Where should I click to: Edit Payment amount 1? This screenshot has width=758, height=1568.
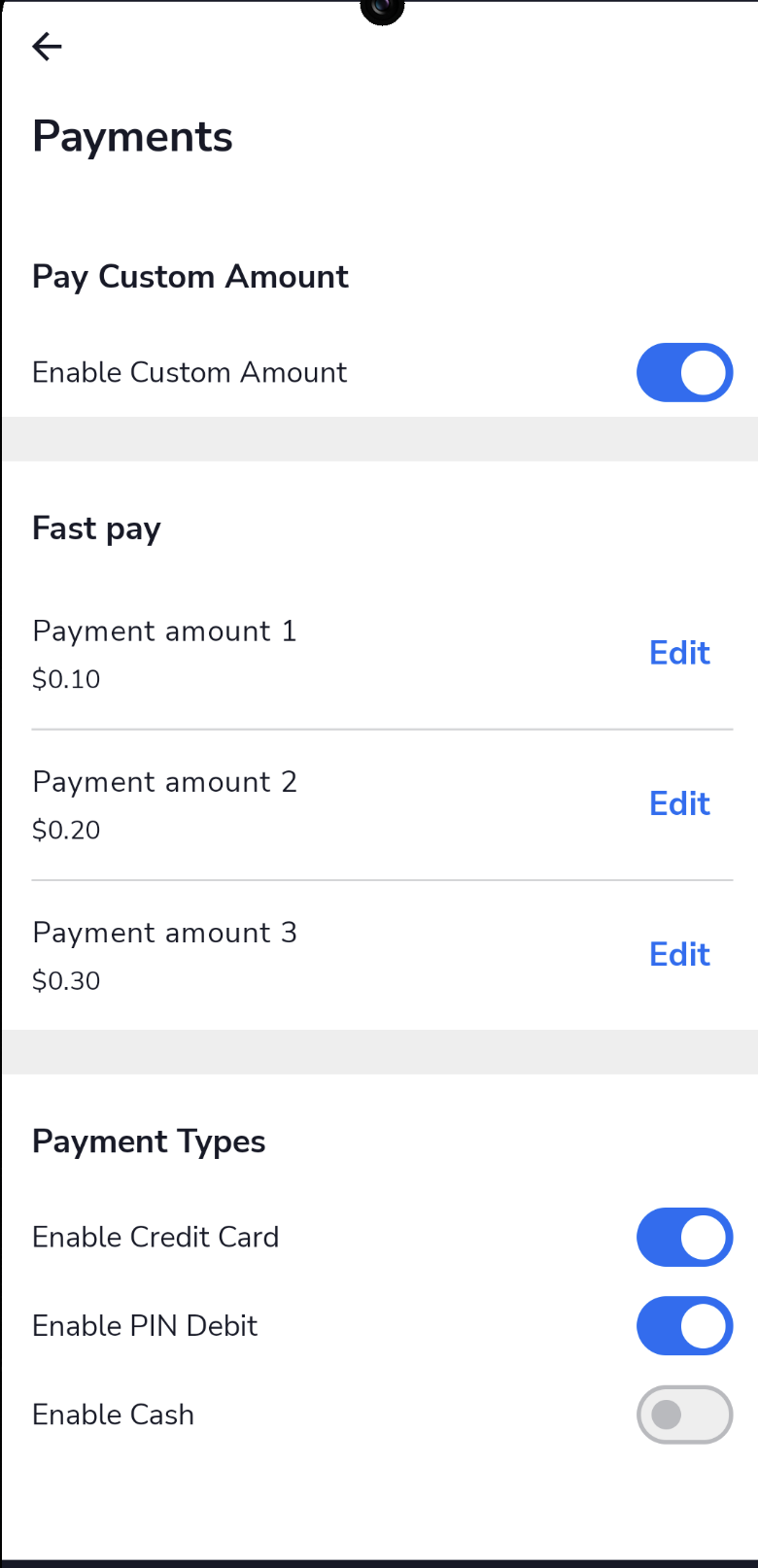coord(679,653)
